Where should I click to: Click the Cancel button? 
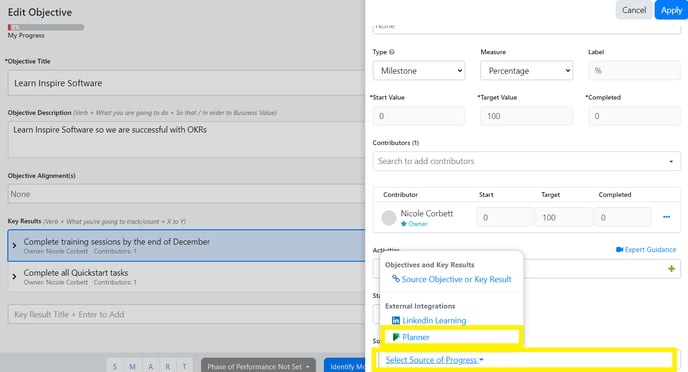click(634, 10)
